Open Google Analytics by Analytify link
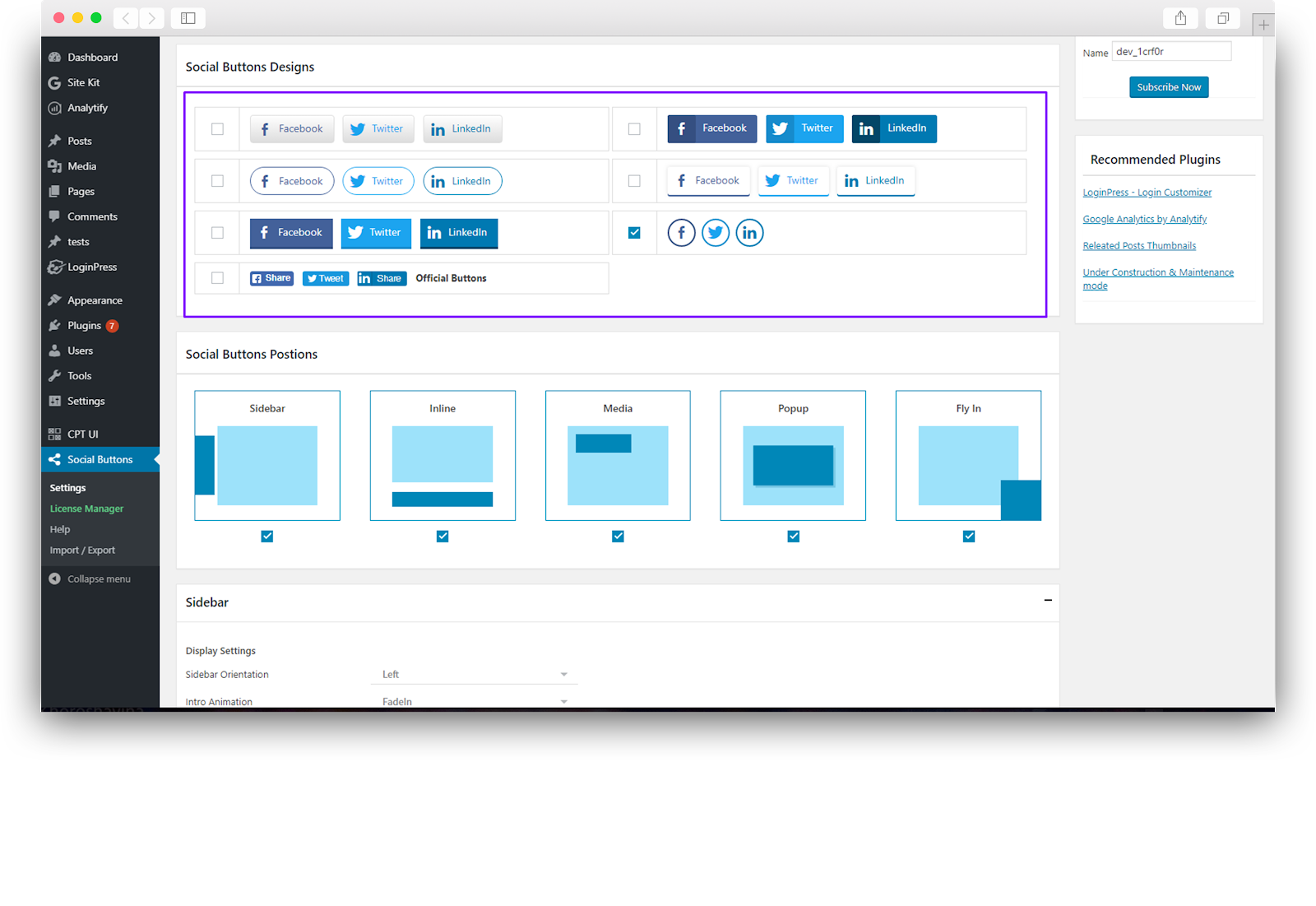 click(1145, 219)
